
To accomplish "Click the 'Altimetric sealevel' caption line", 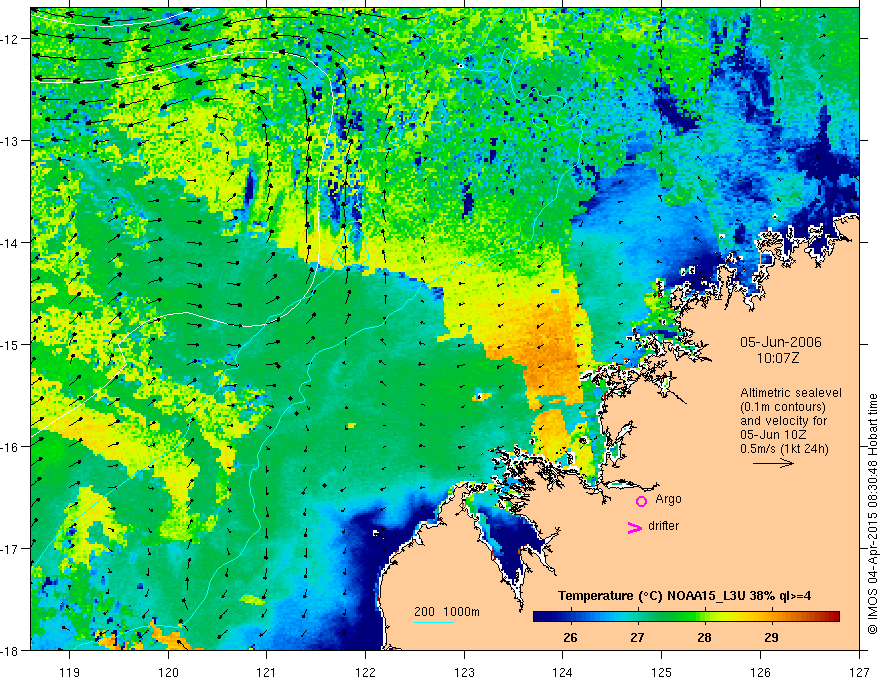I will coord(791,393).
